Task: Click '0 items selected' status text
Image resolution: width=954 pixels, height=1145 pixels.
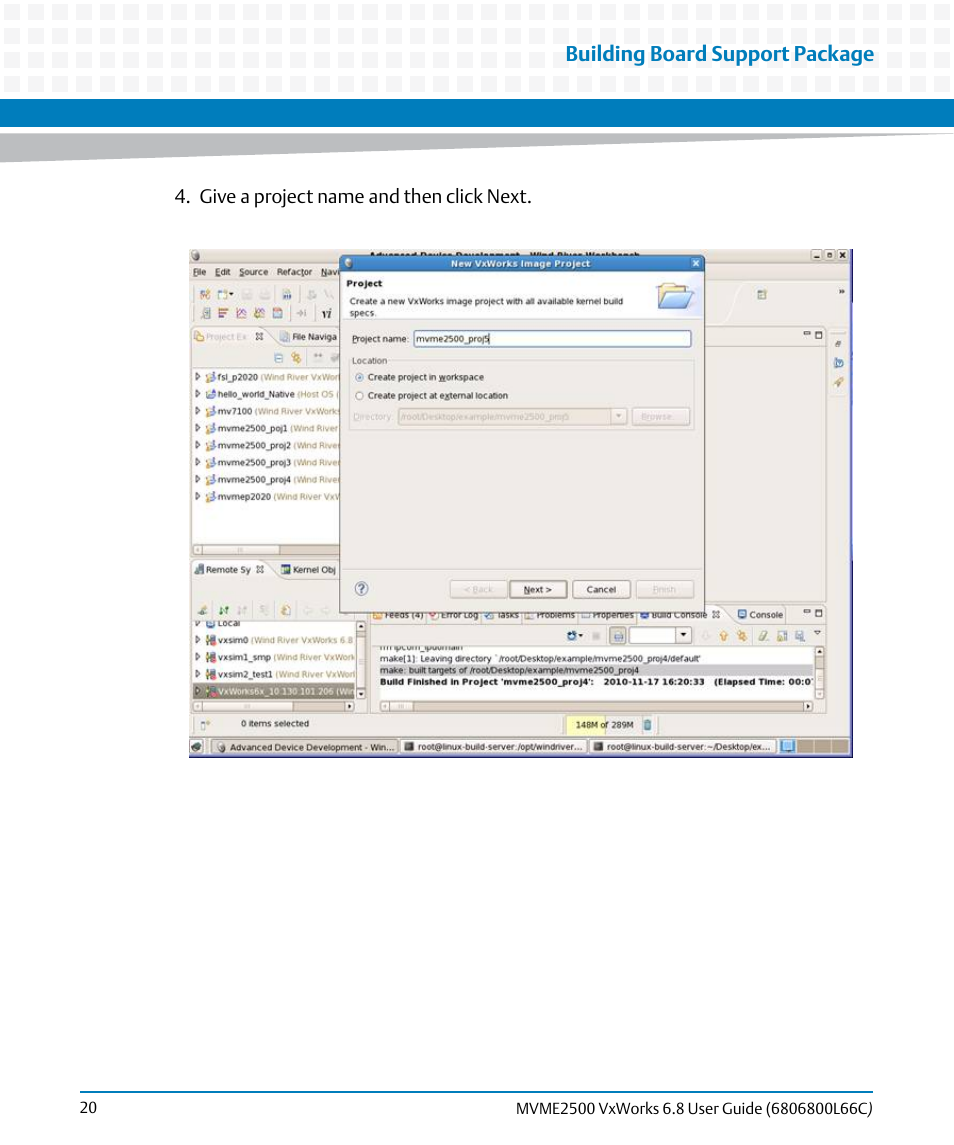Action: [275, 724]
